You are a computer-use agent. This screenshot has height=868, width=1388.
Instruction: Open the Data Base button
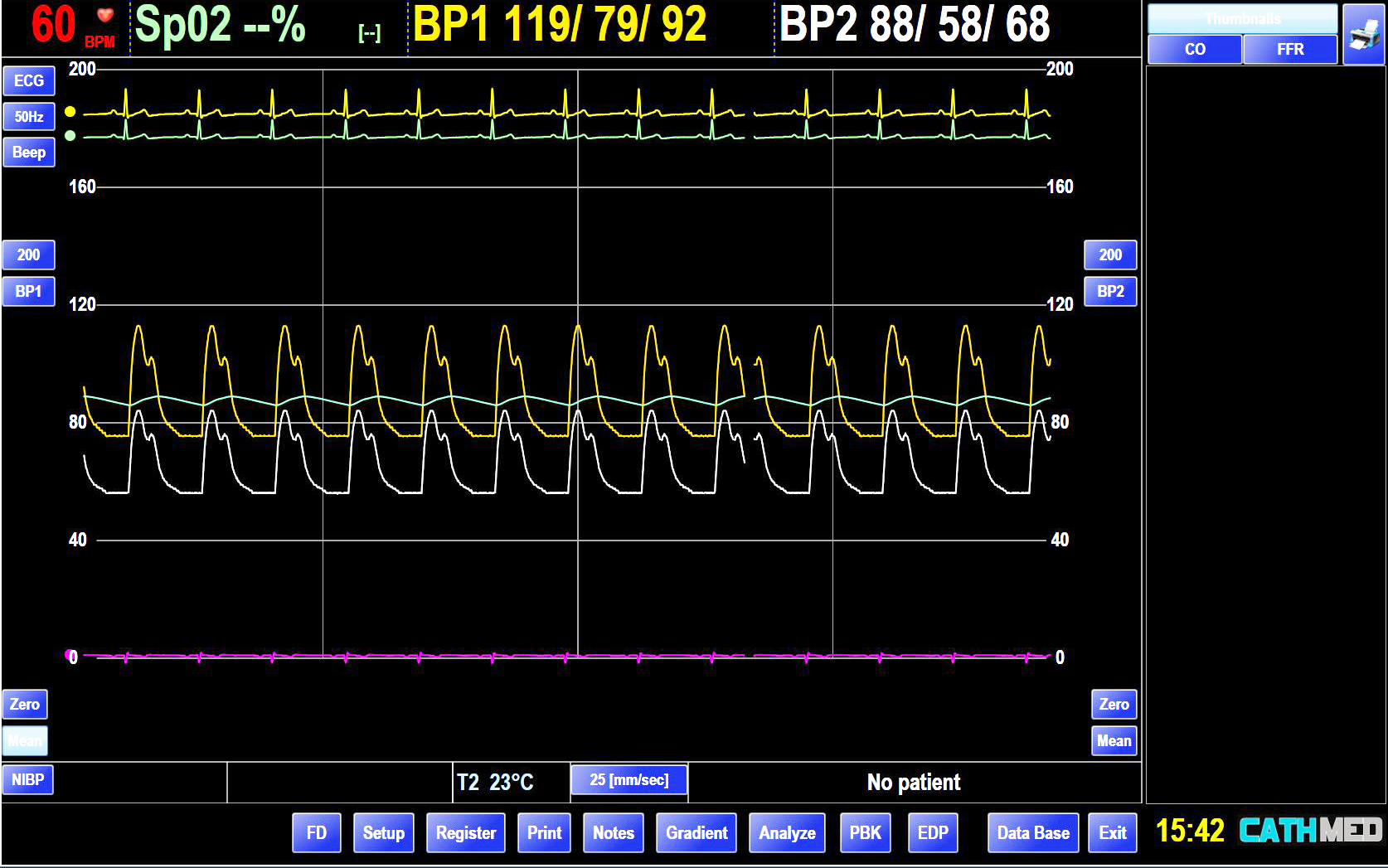point(1032,833)
